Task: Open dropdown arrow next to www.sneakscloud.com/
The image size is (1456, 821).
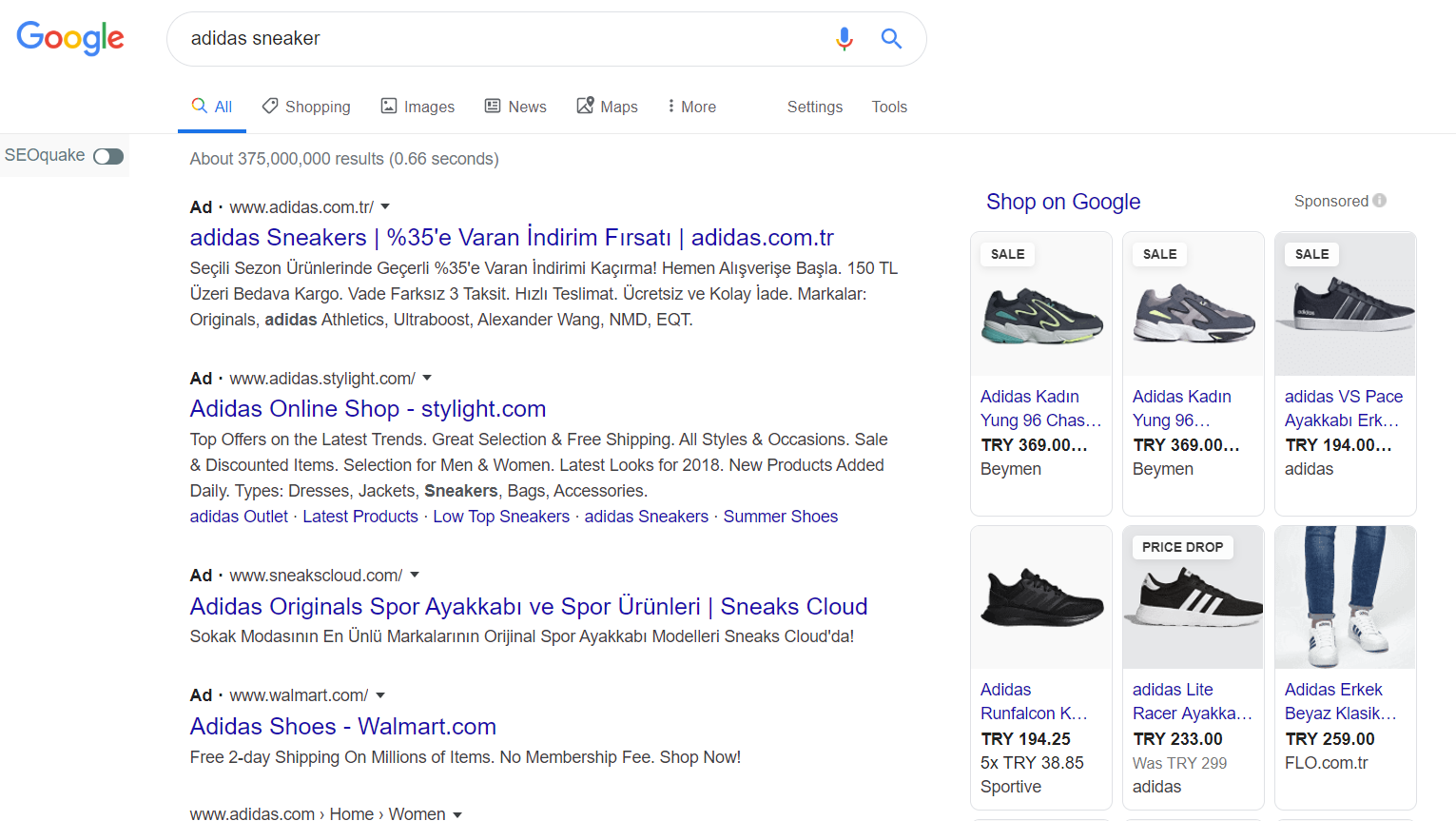Action: coord(415,576)
